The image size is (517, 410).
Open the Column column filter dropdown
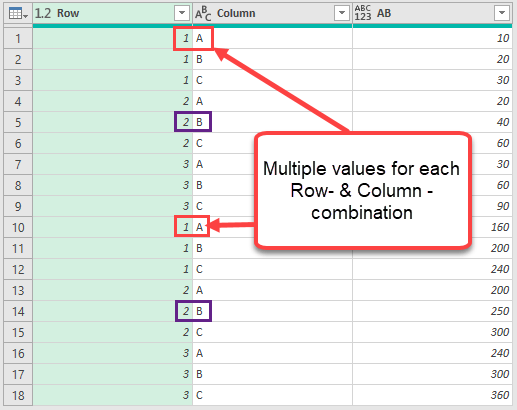tap(342, 13)
